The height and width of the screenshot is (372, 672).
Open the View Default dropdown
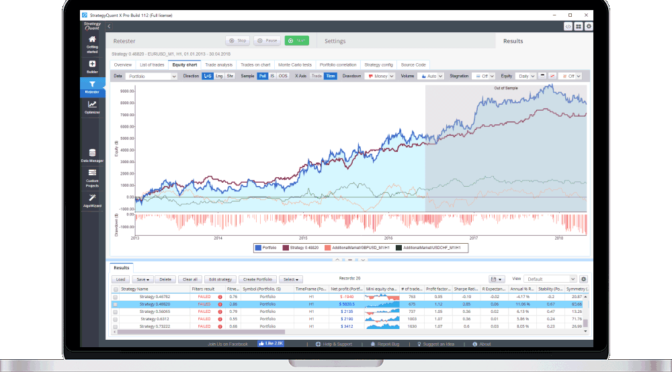pyautogui.click(x=550, y=279)
